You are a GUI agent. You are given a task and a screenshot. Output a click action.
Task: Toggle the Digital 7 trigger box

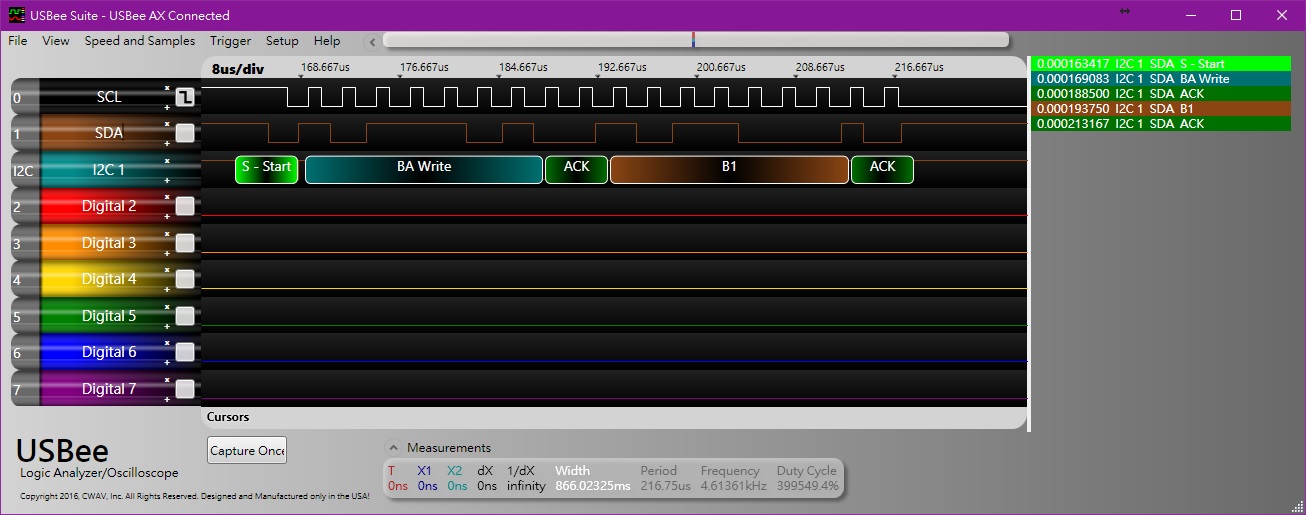tap(185, 389)
